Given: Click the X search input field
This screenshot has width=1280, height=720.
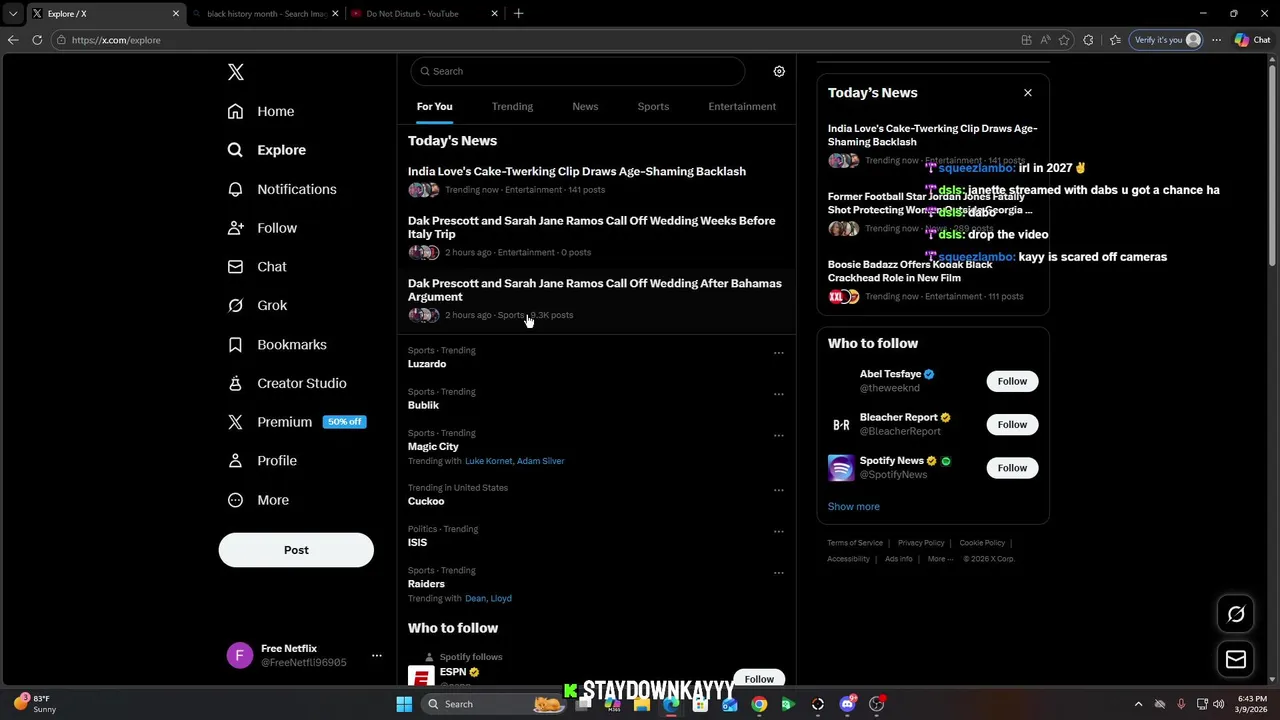Looking at the screenshot, I should coord(578,71).
